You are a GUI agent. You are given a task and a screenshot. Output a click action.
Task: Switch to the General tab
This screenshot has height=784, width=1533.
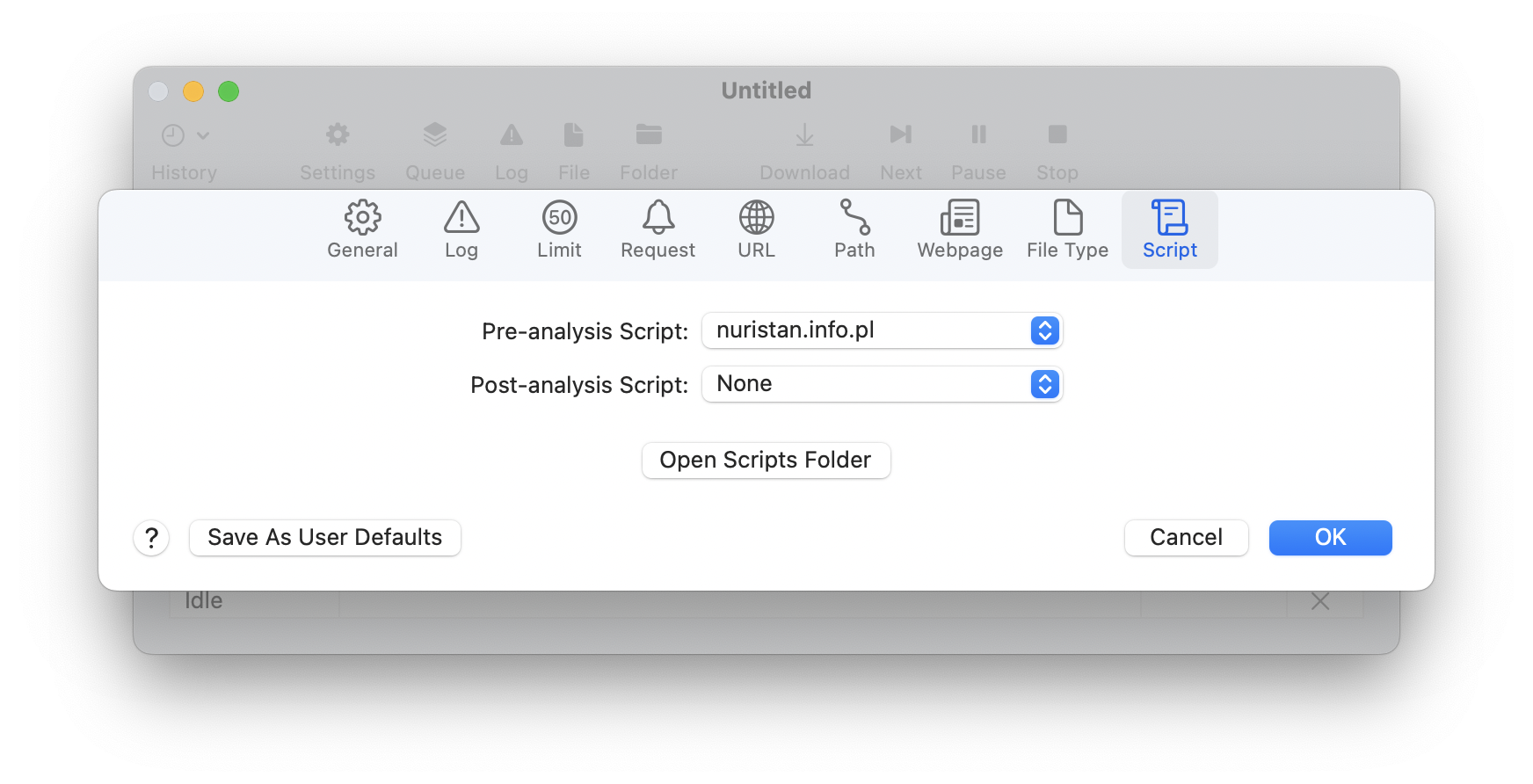click(362, 229)
